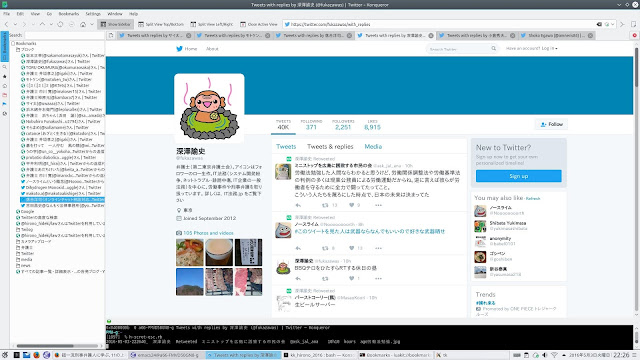Click the Follow button
The width and height of the screenshot is (640, 360).
pos(551,124)
